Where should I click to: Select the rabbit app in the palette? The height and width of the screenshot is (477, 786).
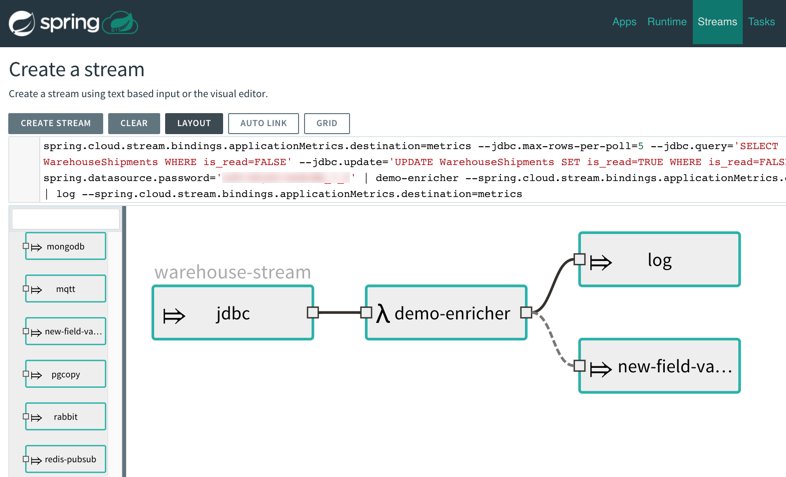tap(66, 416)
